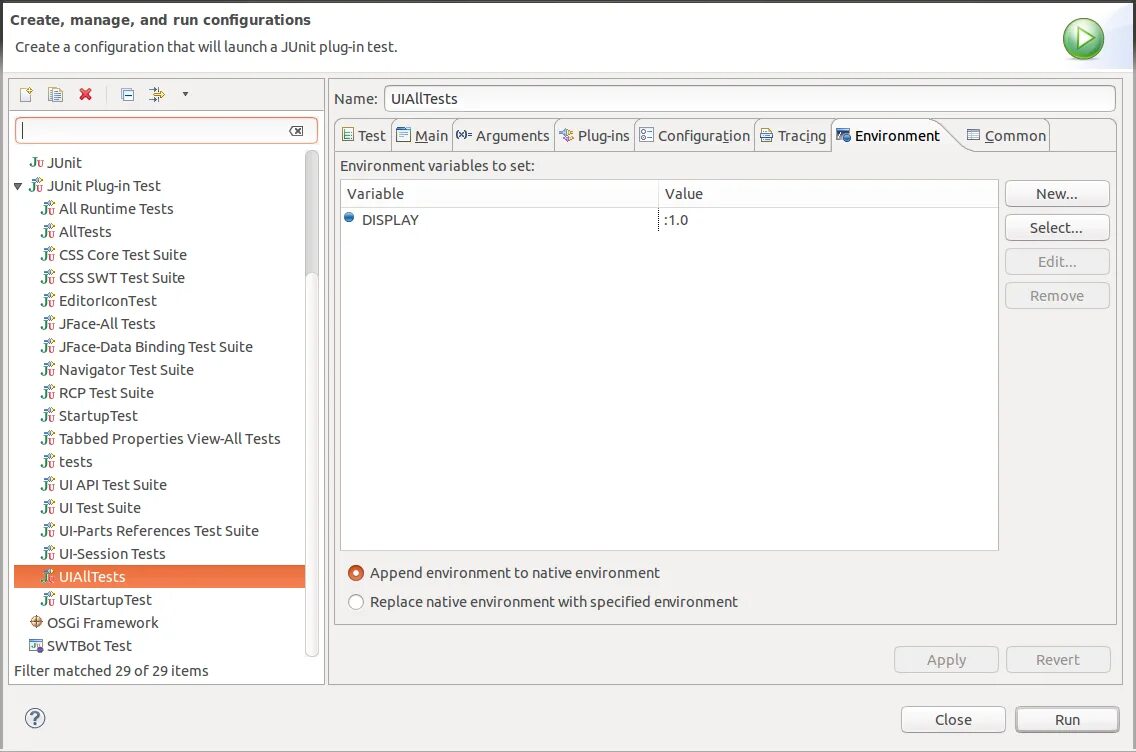The image size is (1136, 752).
Task: Click the Filter launch configurations icon
Action: tap(156, 94)
